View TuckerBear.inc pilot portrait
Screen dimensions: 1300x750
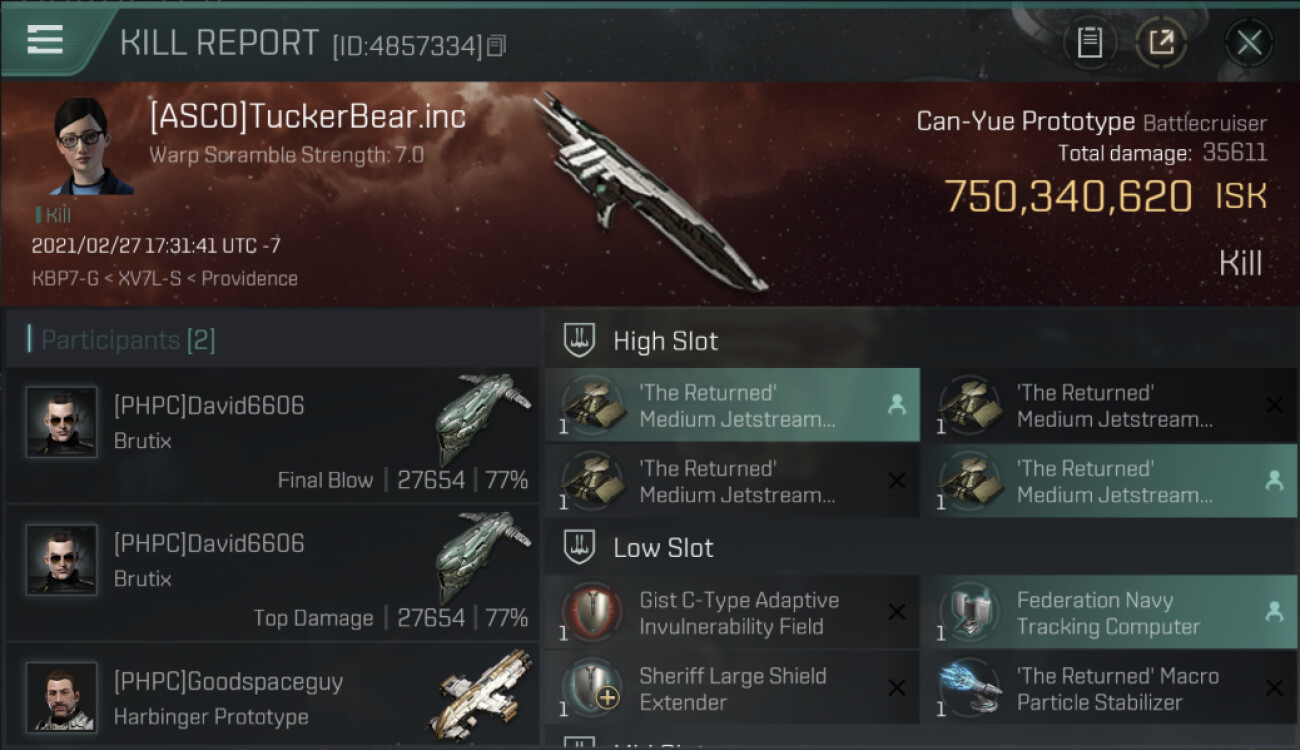pyautogui.click(x=91, y=146)
